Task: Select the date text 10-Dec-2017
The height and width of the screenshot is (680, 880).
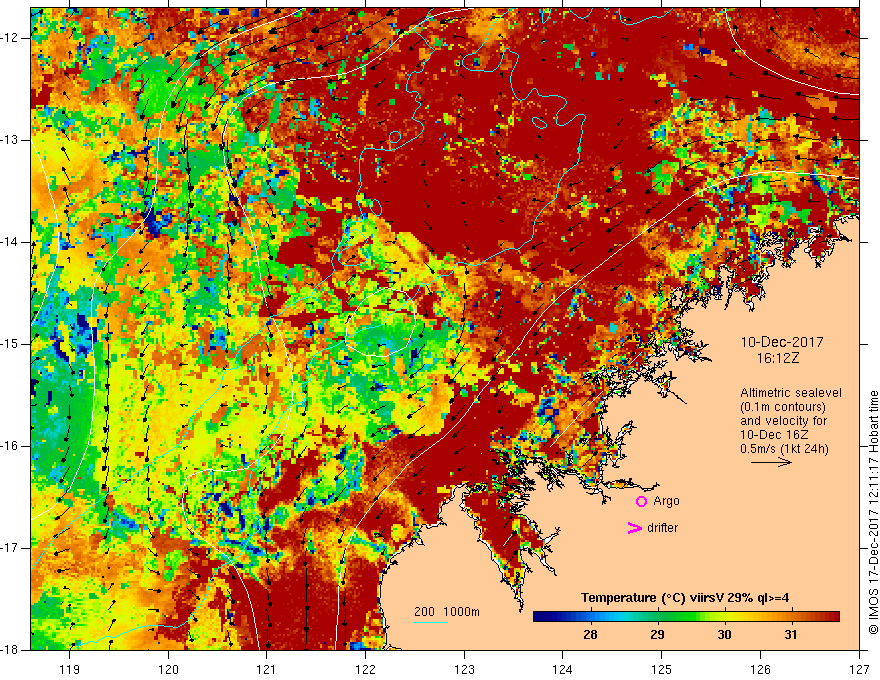Action: (782, 342)
